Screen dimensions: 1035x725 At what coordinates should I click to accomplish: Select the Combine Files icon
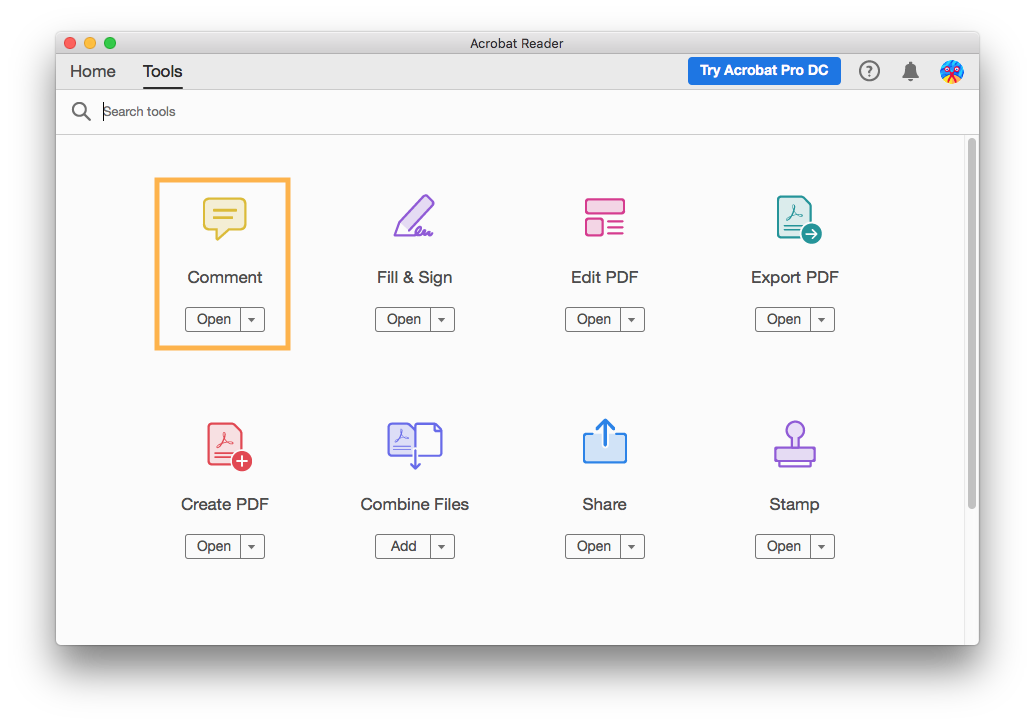point(414,444)
